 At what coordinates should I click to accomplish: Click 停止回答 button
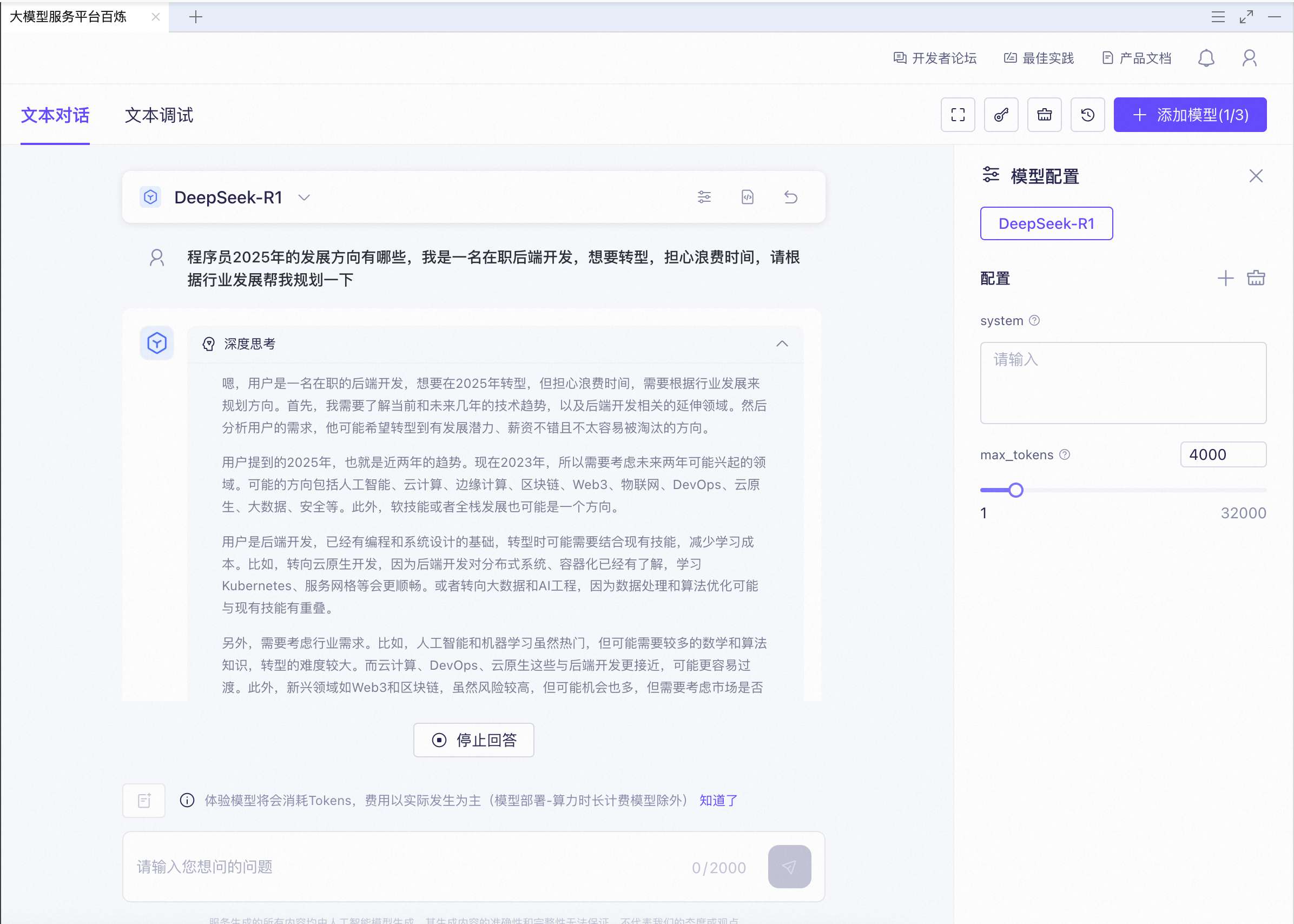(x=473, y=740)
